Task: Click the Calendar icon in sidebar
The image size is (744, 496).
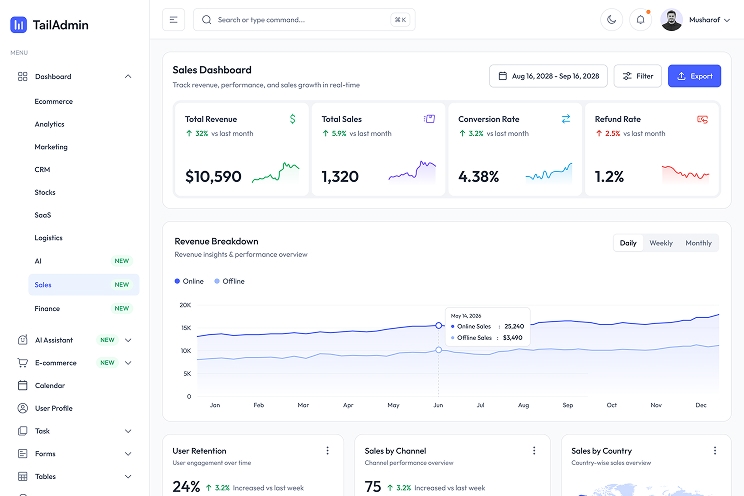Action: pyautogui.click(x=22, y=385)
